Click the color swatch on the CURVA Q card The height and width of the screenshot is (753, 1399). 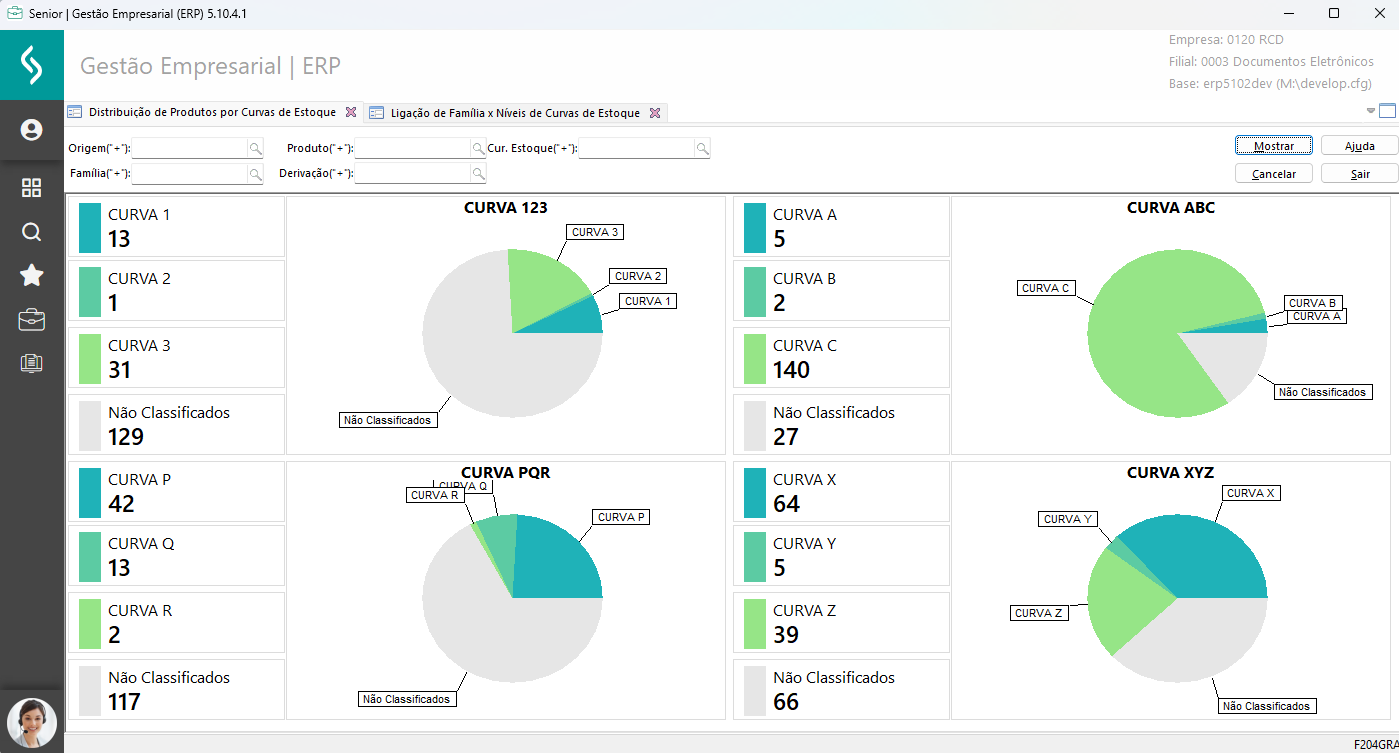(x=90, y=556)
